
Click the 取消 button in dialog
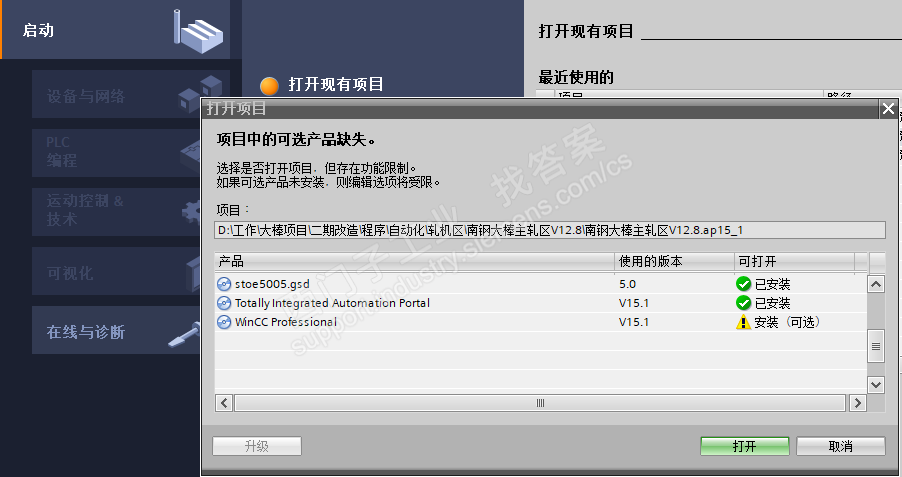tap(840, 446)
